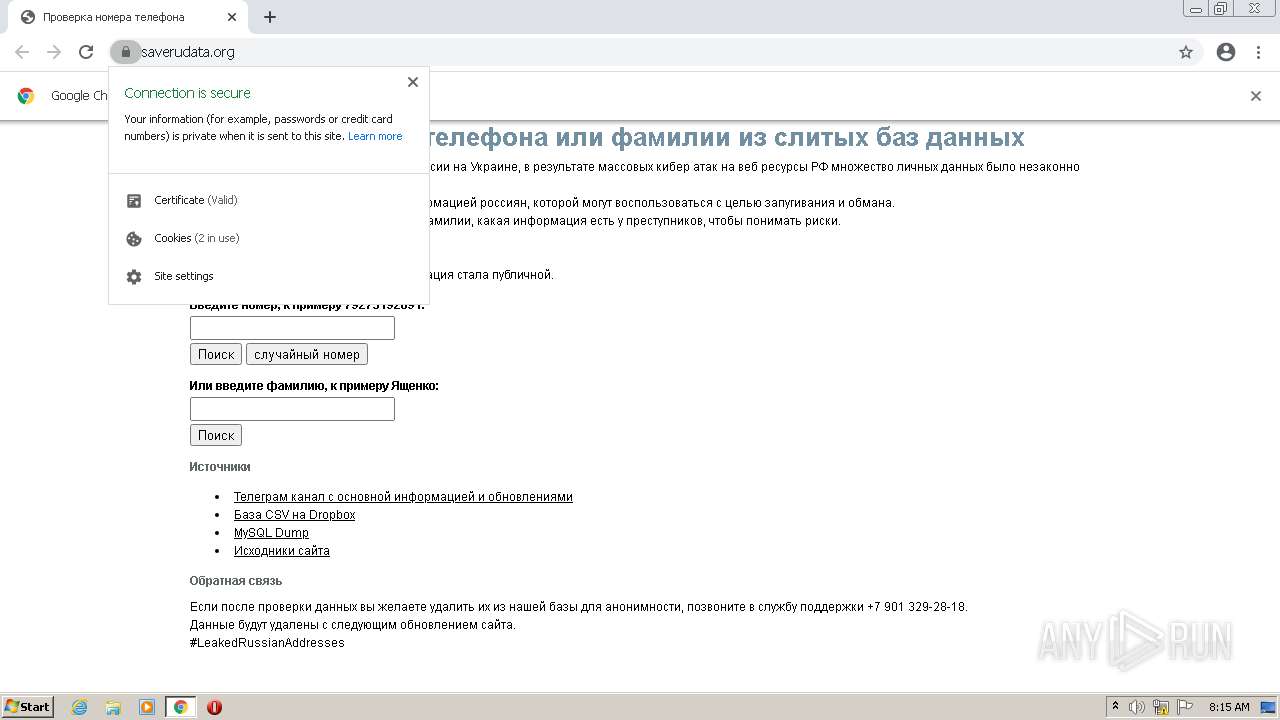
Task: Focus the phone number input field
Action: 292,328
